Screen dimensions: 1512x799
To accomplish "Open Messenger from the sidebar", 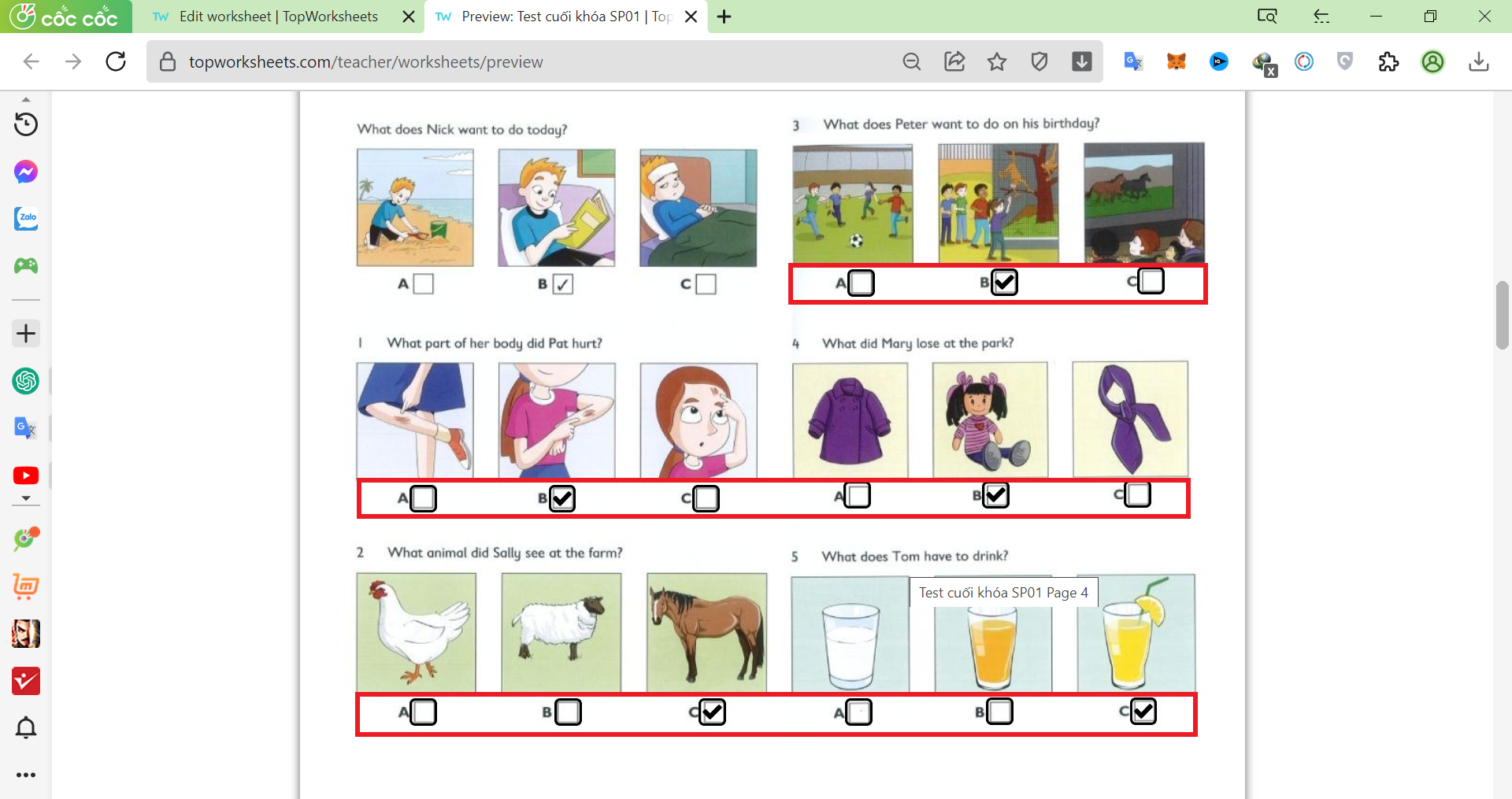I will point(26,172).
